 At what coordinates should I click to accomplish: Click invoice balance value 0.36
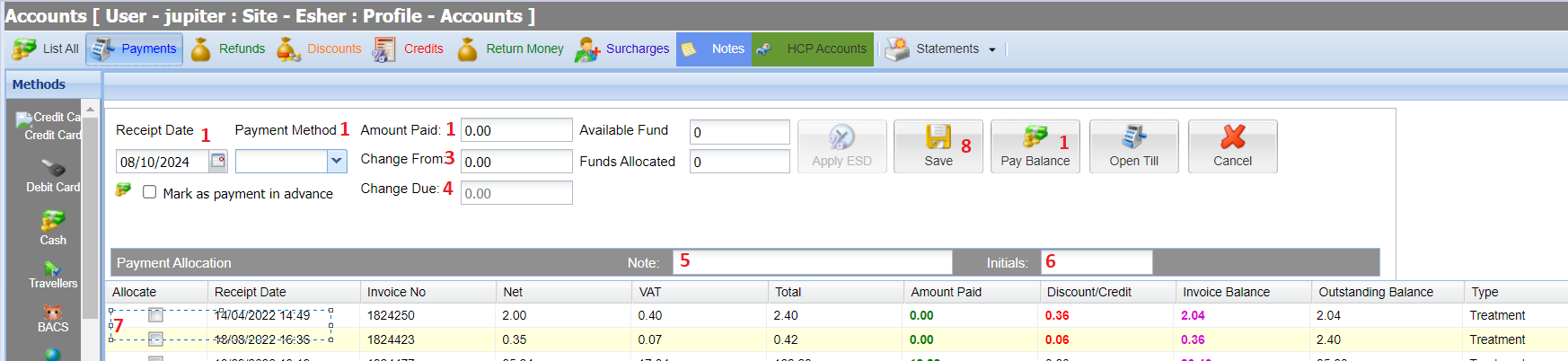pos(1193,339)
